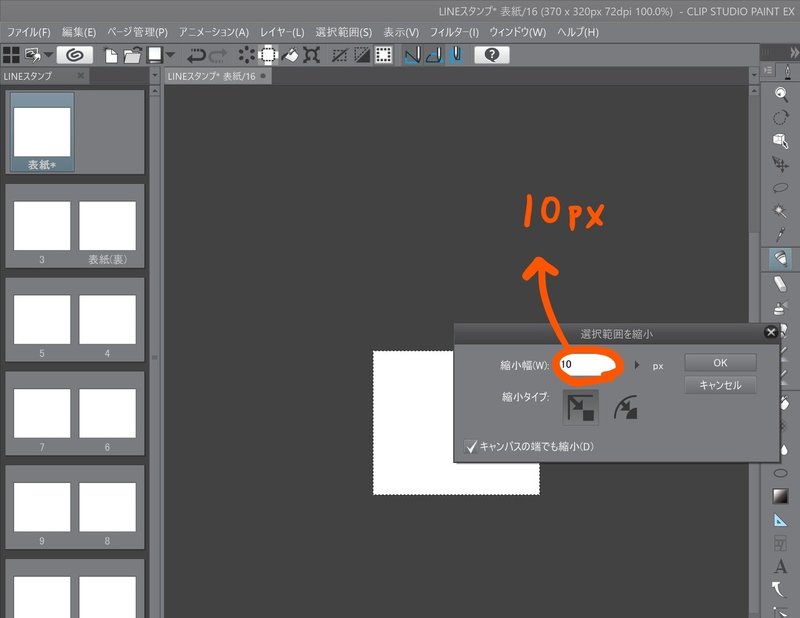Open tool palette menu icon
Viewport: 800px width, 618px height.
[x=768, y=70]
